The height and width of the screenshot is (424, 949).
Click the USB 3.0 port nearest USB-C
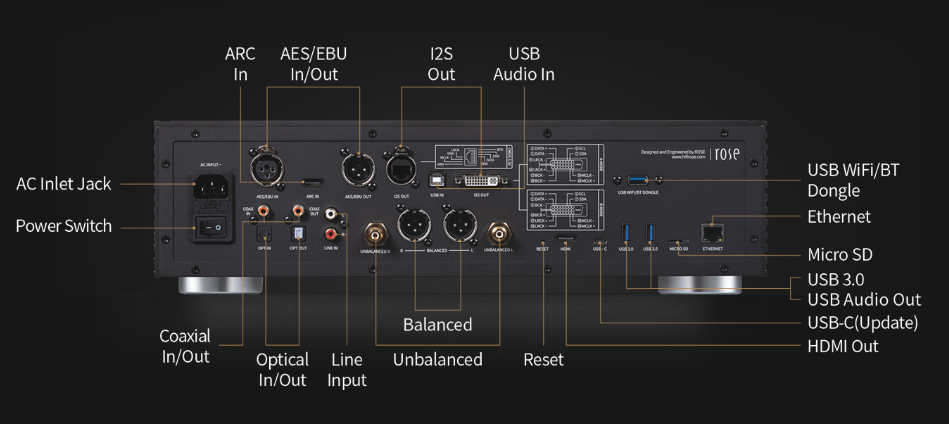pos(626,233)
